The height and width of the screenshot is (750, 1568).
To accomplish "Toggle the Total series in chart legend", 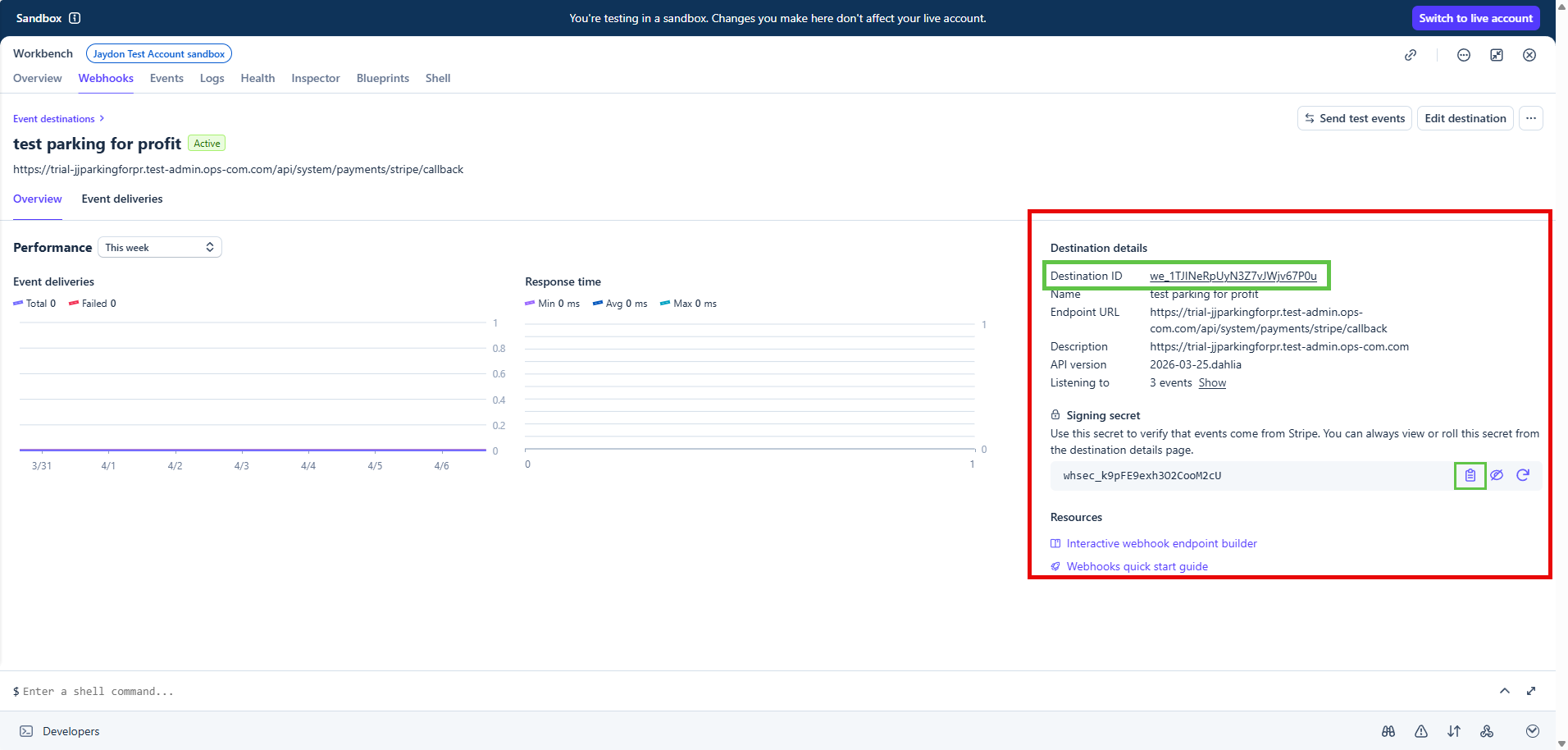I will tap(35, 304).
